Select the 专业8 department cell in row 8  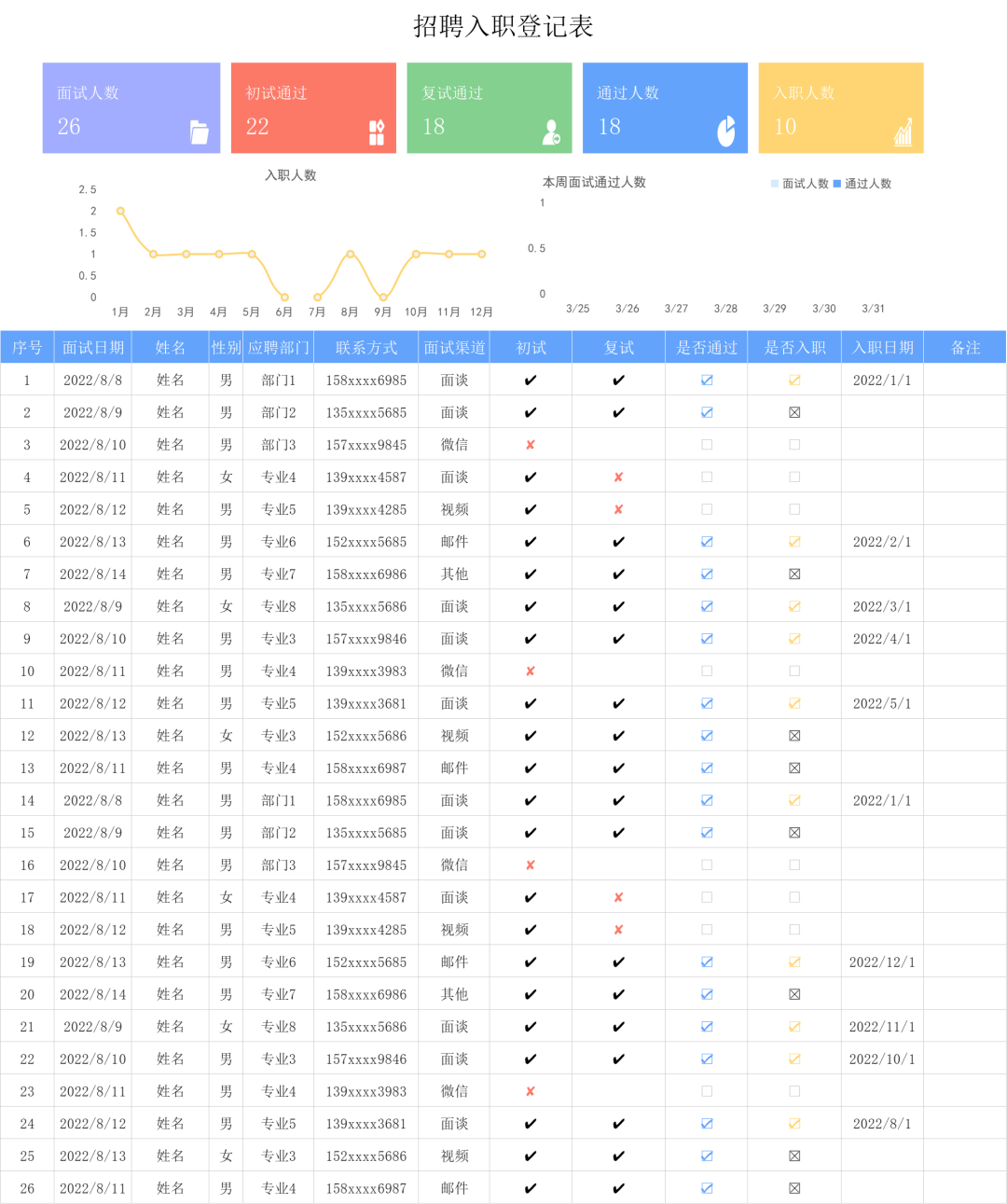[279, 606]
